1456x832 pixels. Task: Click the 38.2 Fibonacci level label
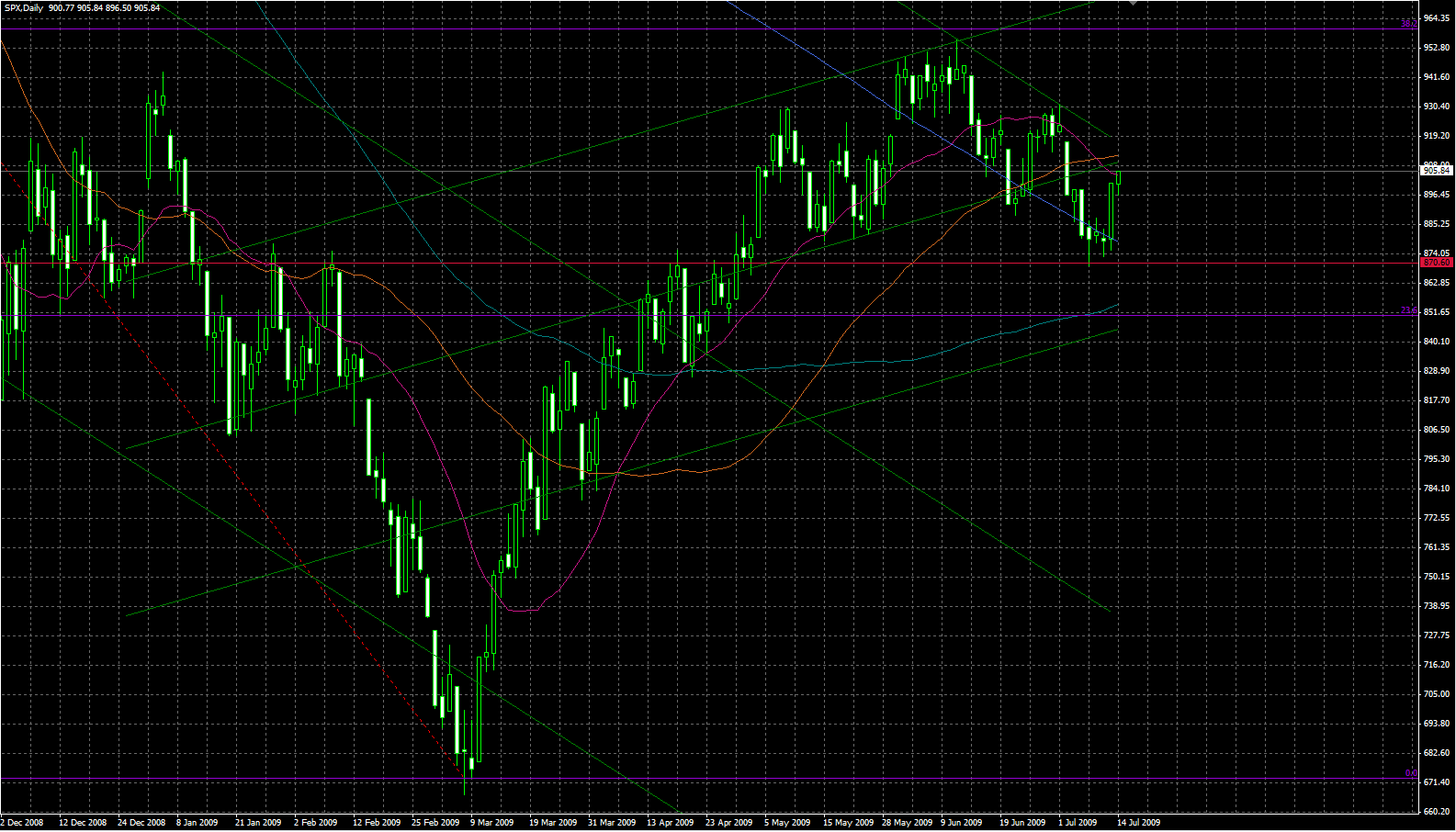pos(1408,24)
